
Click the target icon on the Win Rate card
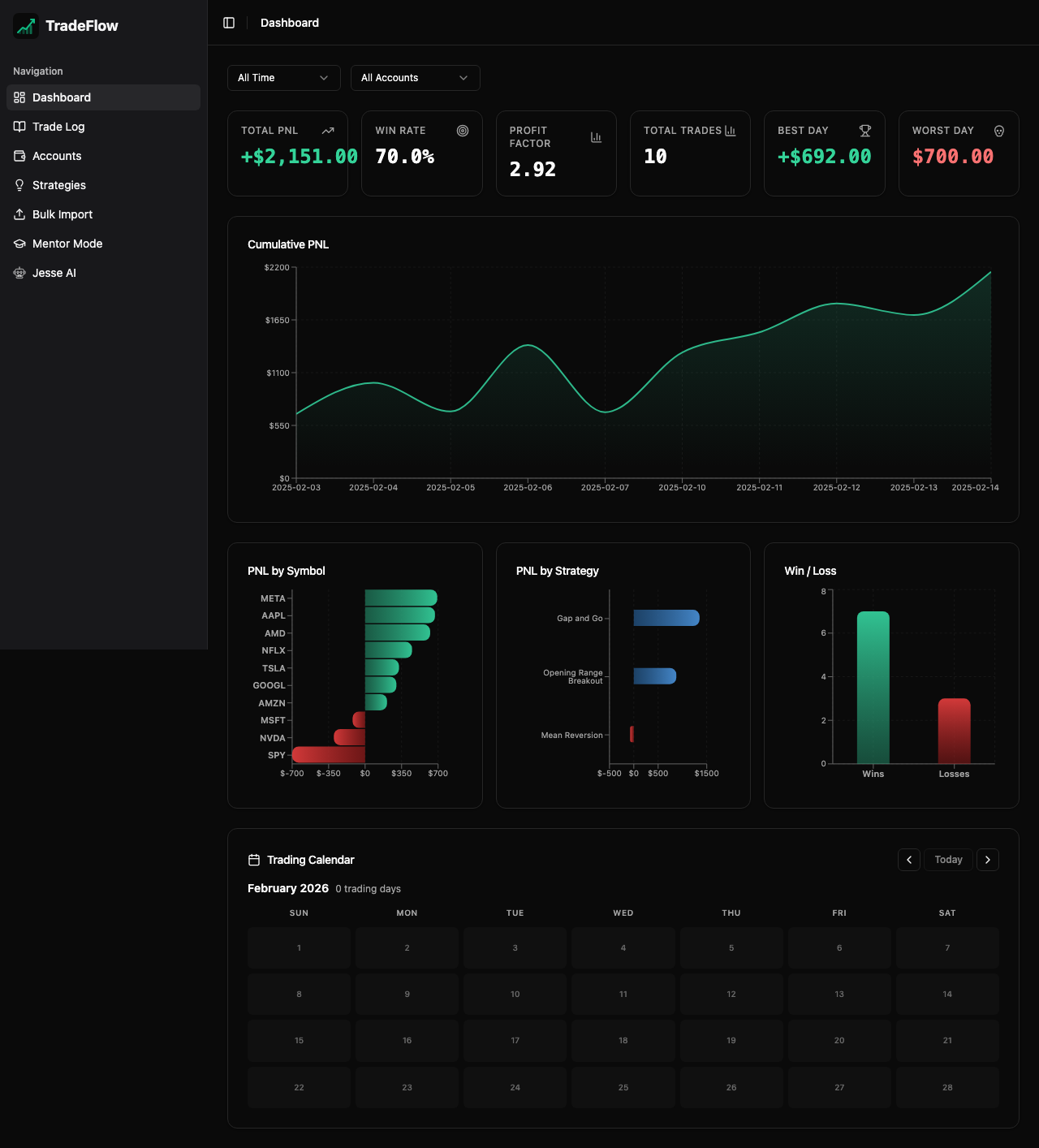click(x=462, y=130)
